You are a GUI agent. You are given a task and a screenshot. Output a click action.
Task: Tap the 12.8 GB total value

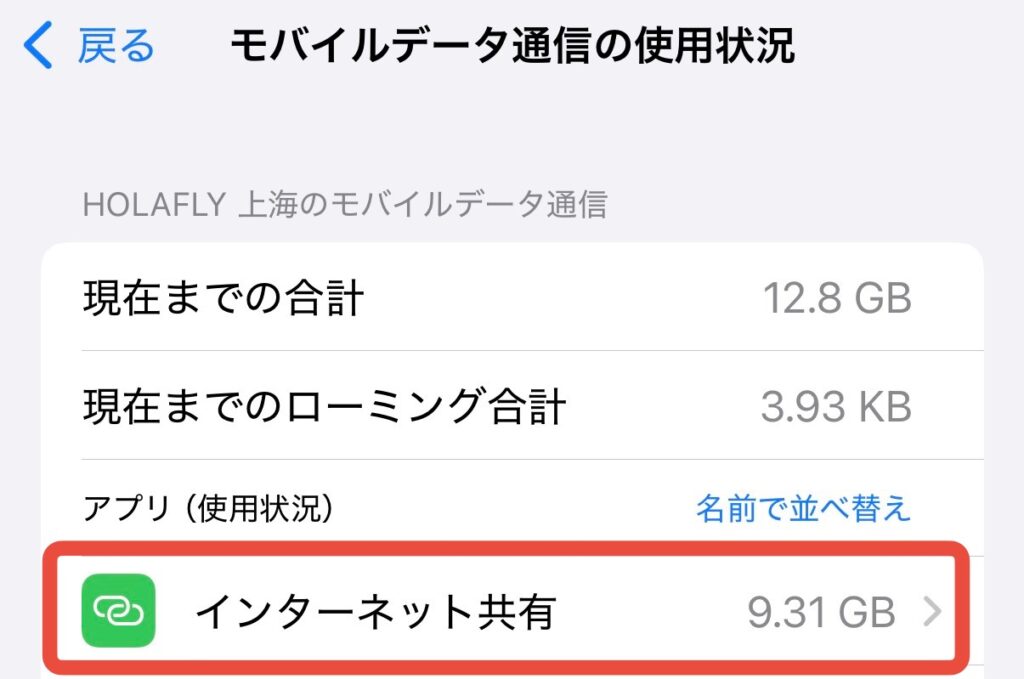coord(837,298)
